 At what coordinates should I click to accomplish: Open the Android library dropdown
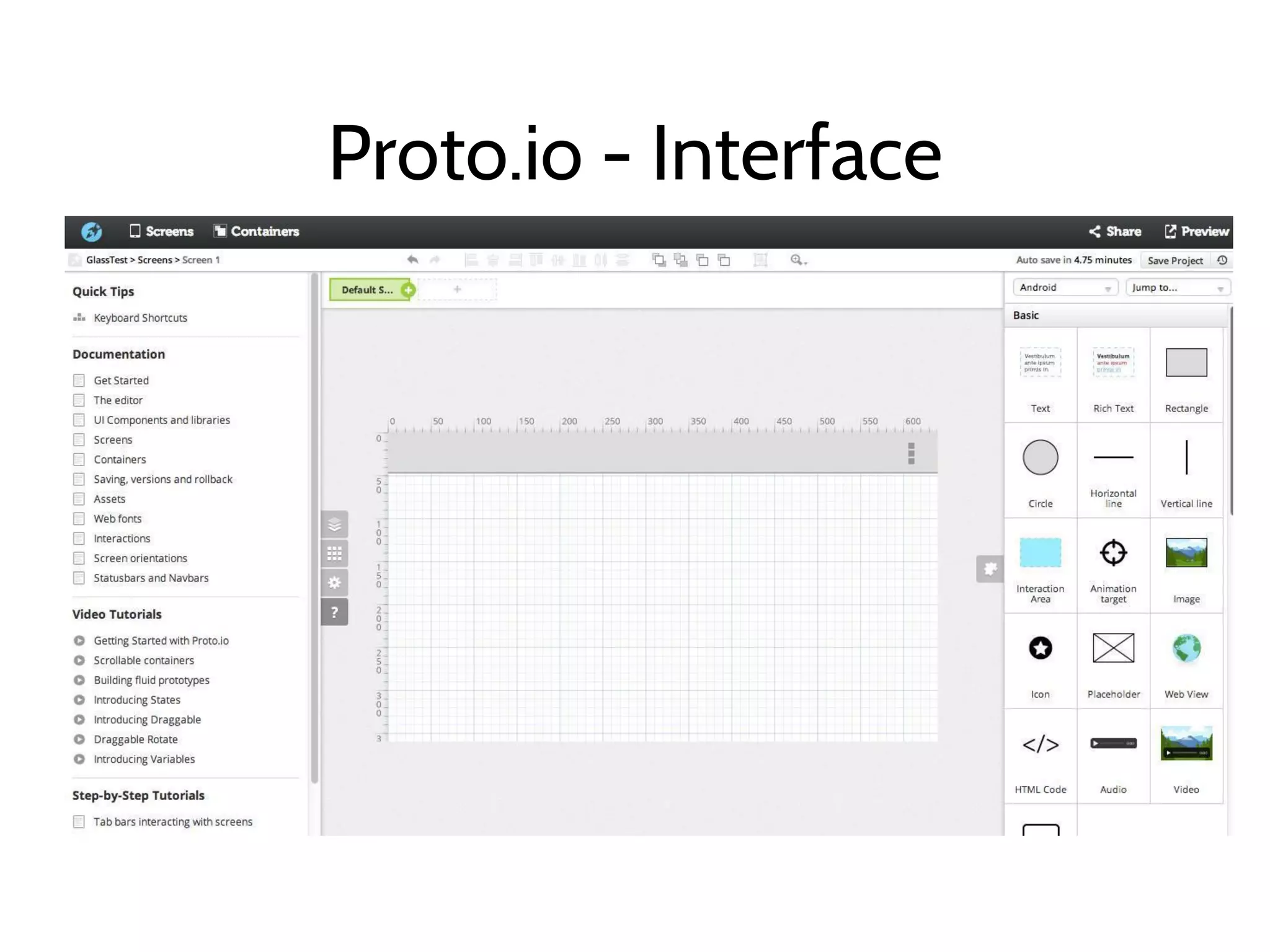click(x=1065, y=288)
